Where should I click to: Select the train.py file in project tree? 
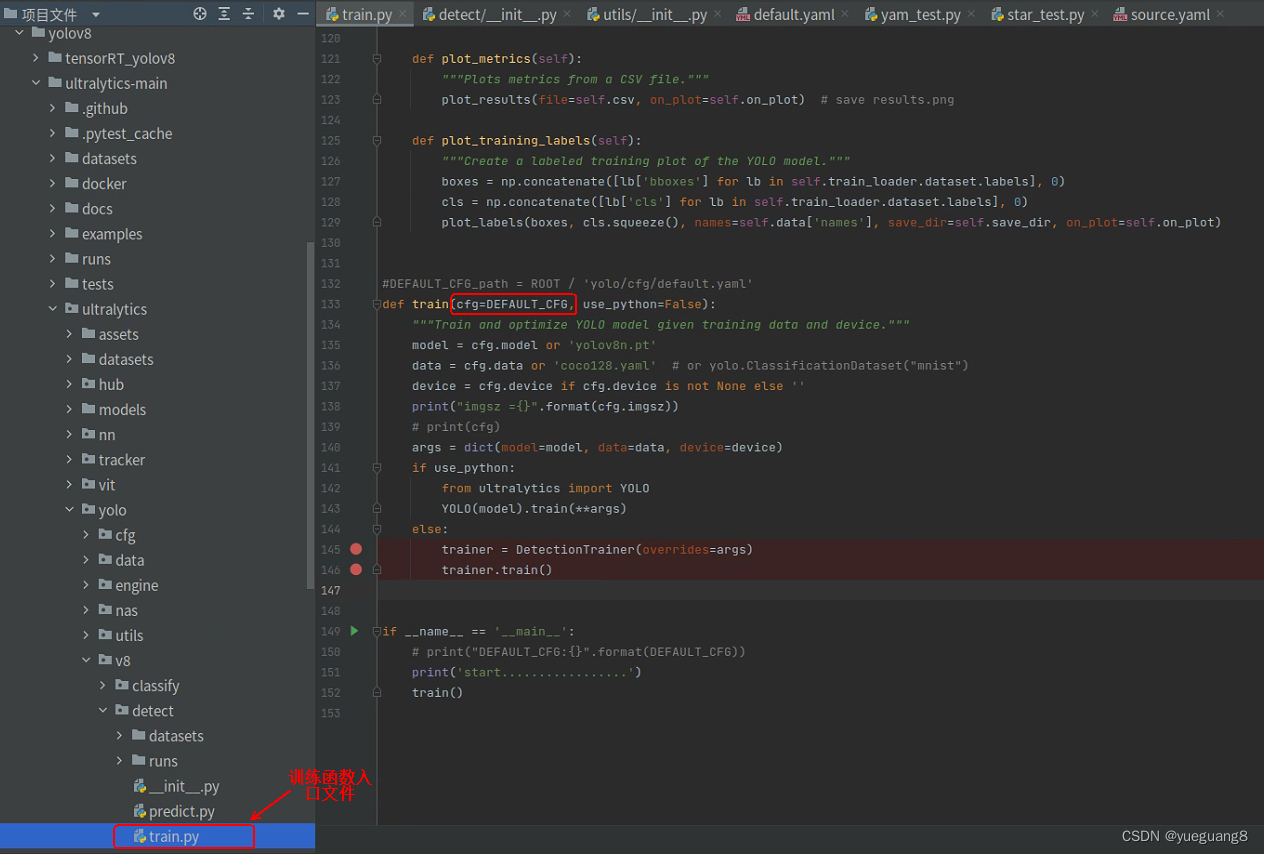tap(157, 836)
